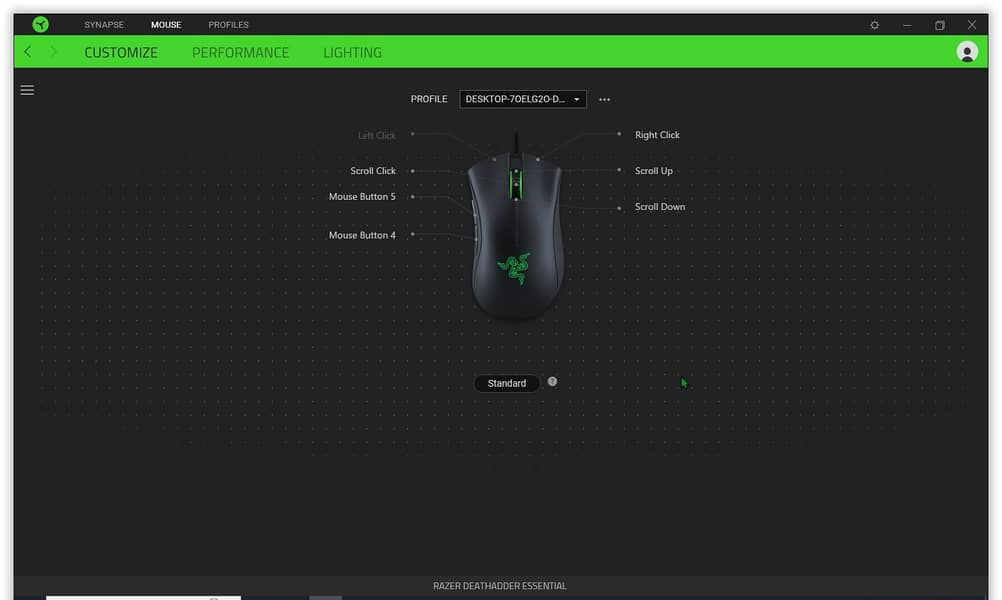Switch to the MOUSE tab
Image resolution: width=1002 pixels, height=600 pixels.
(x=166, y=24)
